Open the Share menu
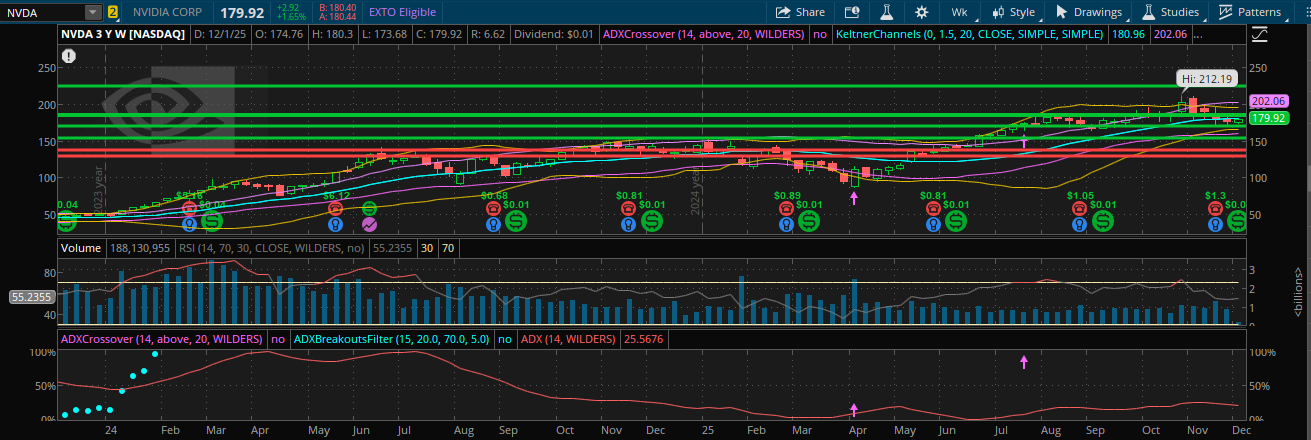The image size is (1311, 440). [800, 12]
